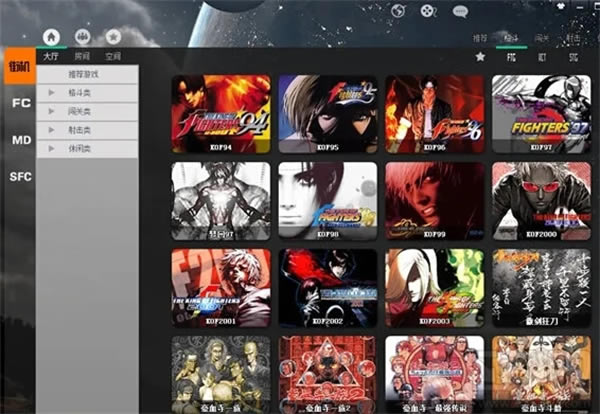Select the MD platform

coord(21,140)
